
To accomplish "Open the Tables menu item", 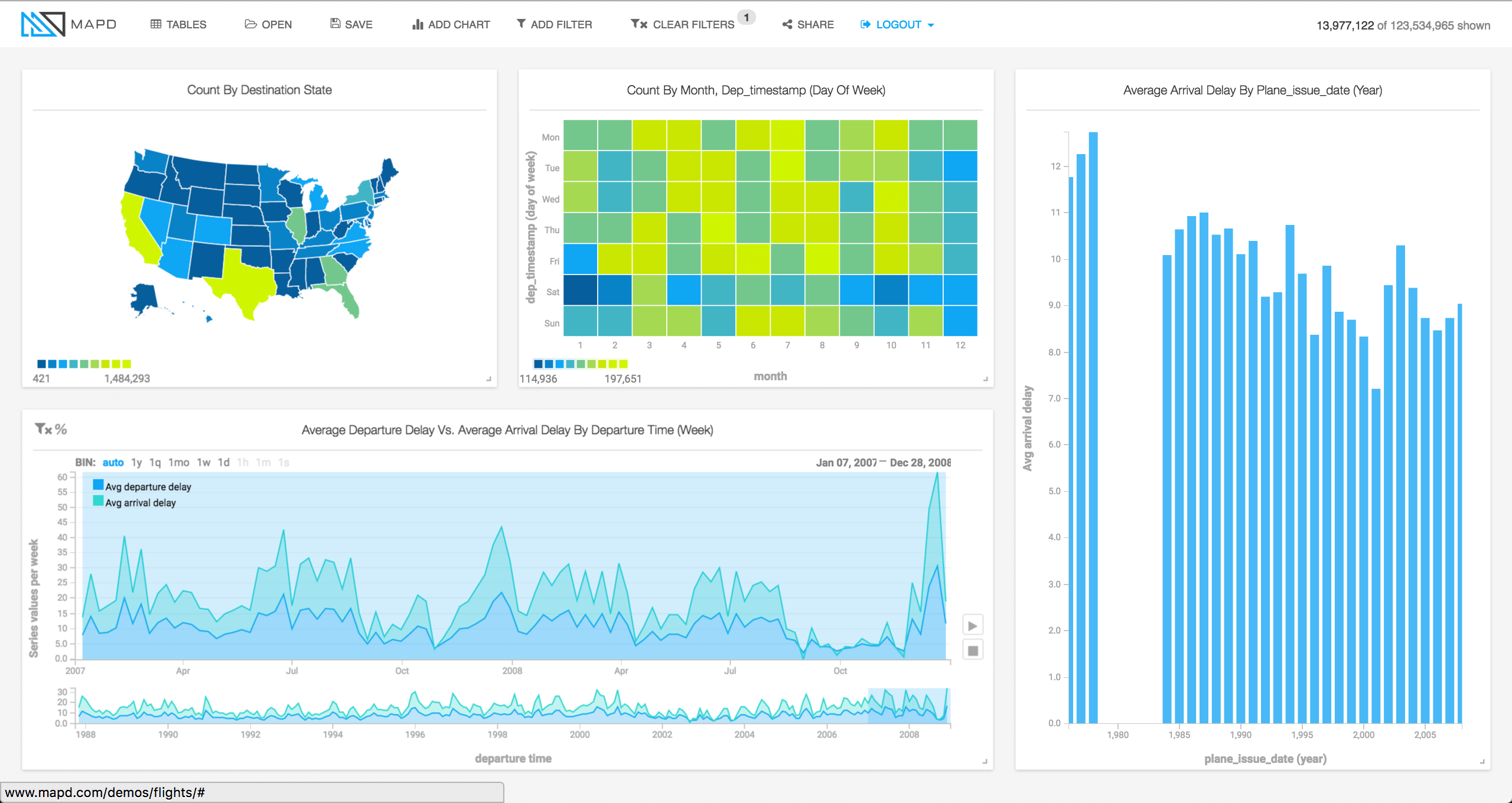I will [178, 24].
